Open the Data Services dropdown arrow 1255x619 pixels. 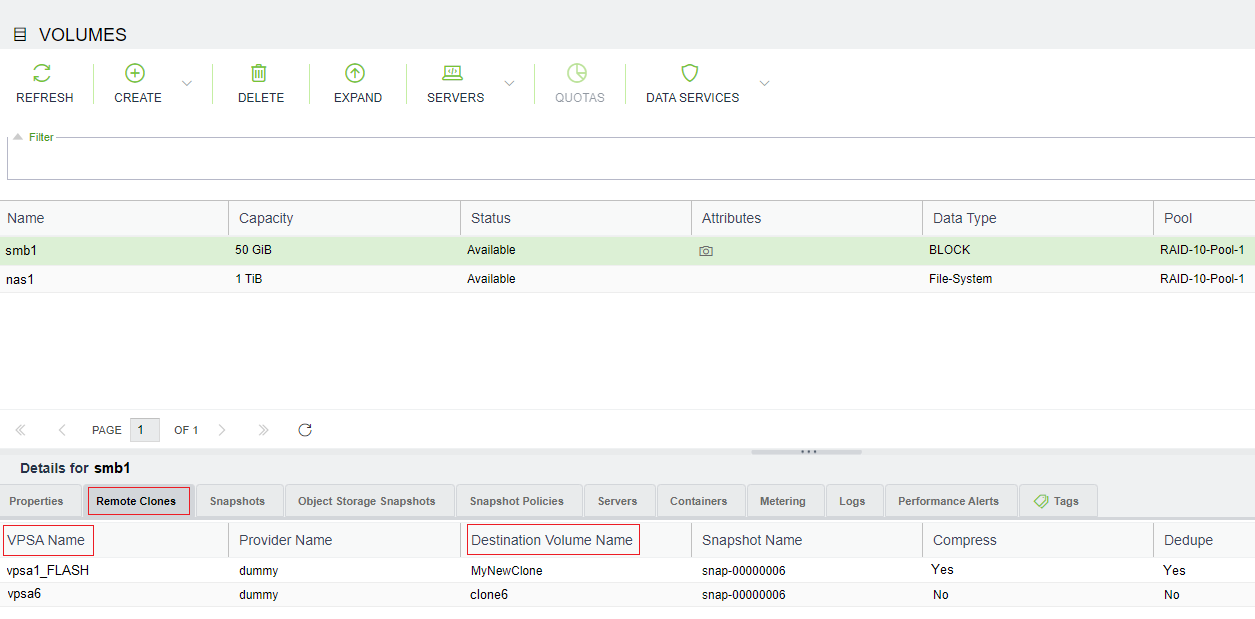[765, 83]
